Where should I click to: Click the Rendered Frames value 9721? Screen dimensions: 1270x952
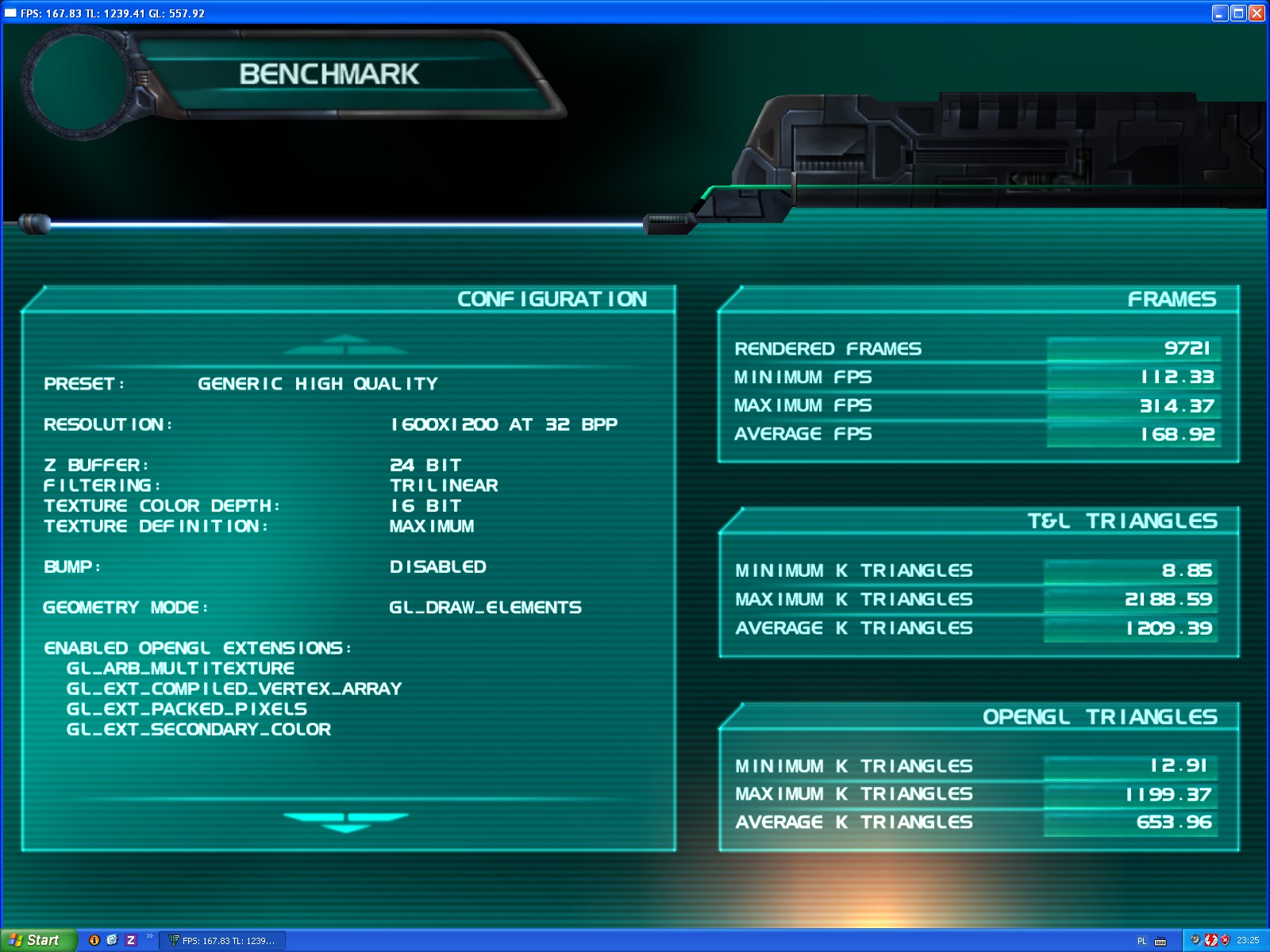coord(1187,348)
